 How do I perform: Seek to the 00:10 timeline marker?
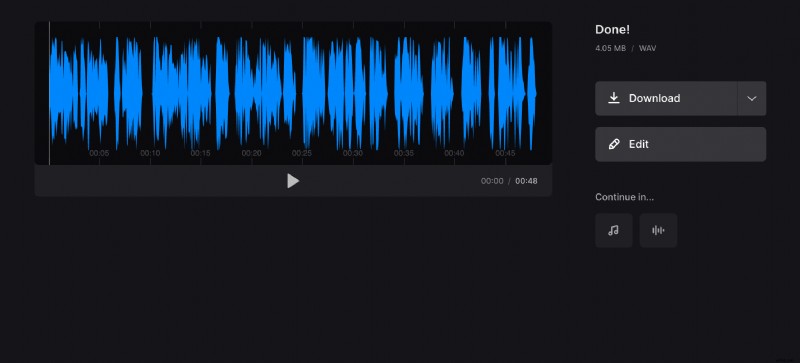tap(150, 153)
